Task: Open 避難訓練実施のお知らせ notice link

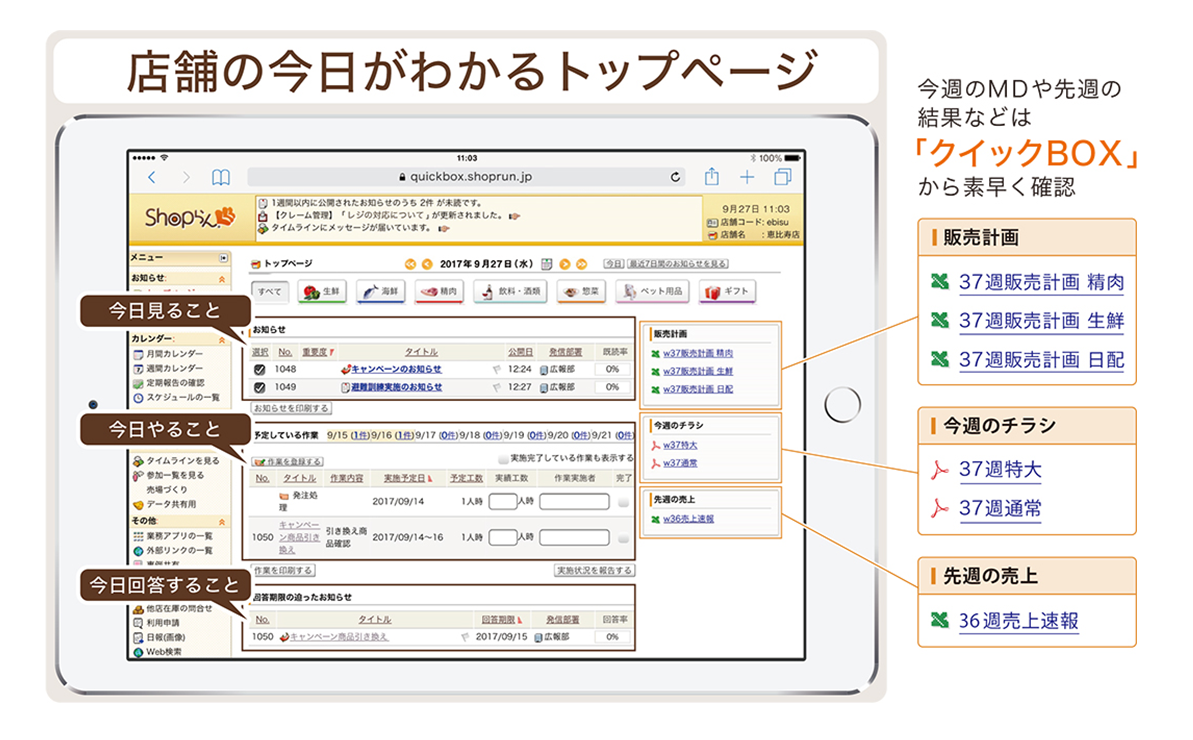Action: [x=396, y=387]
